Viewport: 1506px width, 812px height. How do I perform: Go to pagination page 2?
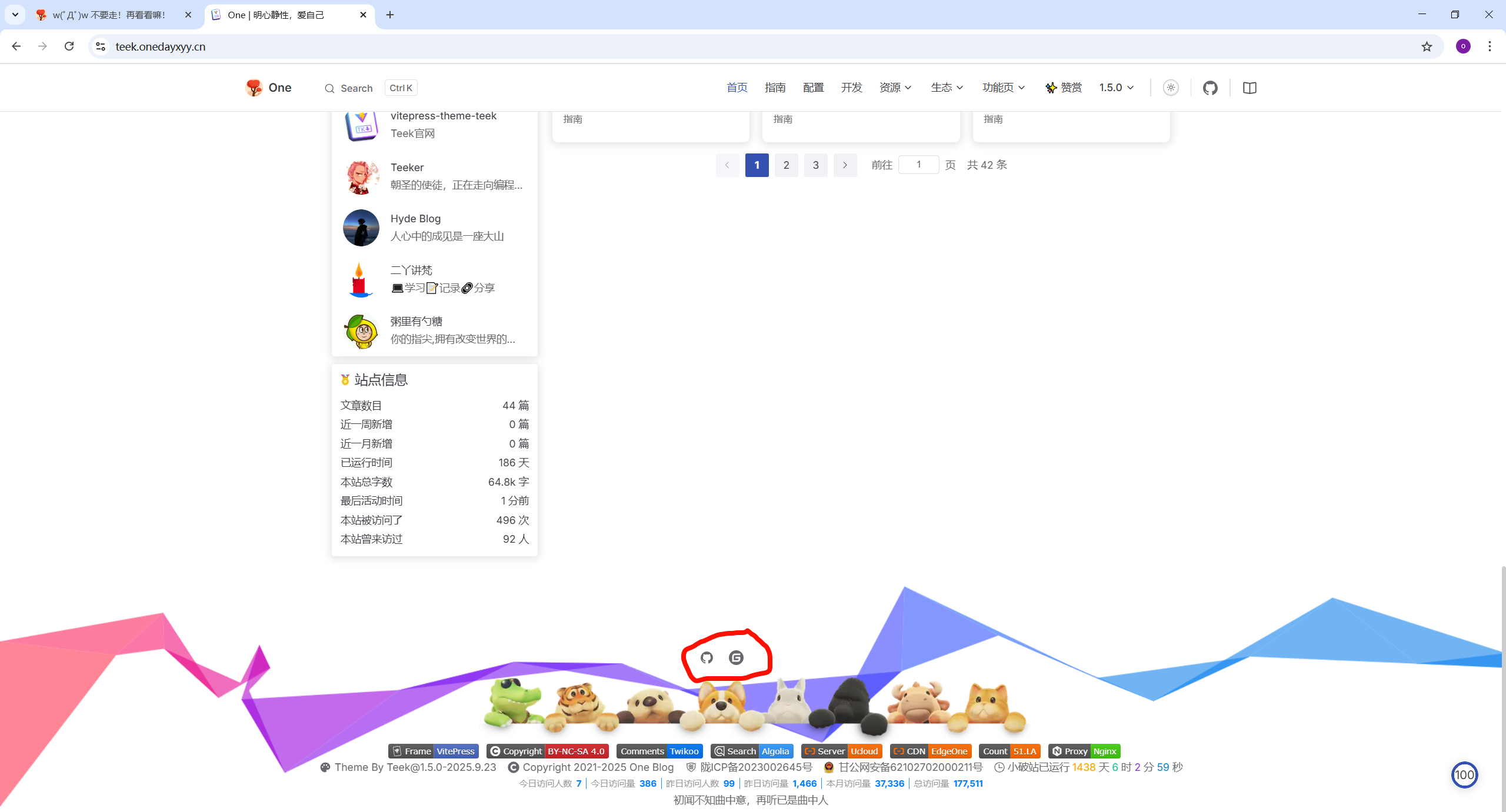point(786,165)
